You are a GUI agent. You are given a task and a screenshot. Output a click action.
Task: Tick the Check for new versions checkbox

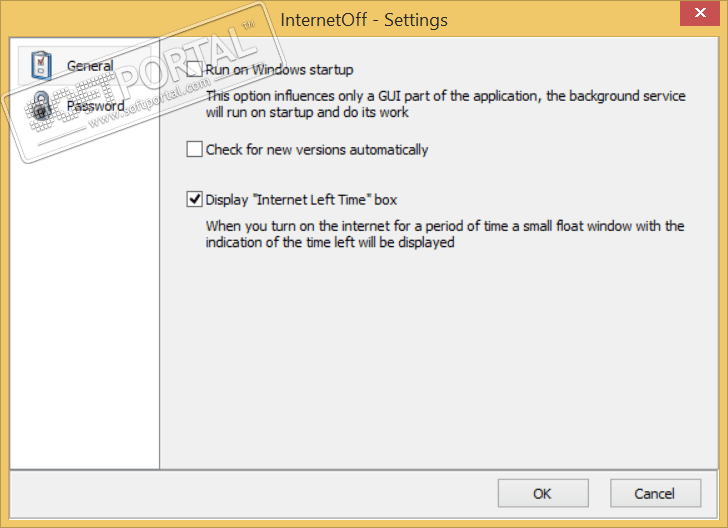coord(194,150)
